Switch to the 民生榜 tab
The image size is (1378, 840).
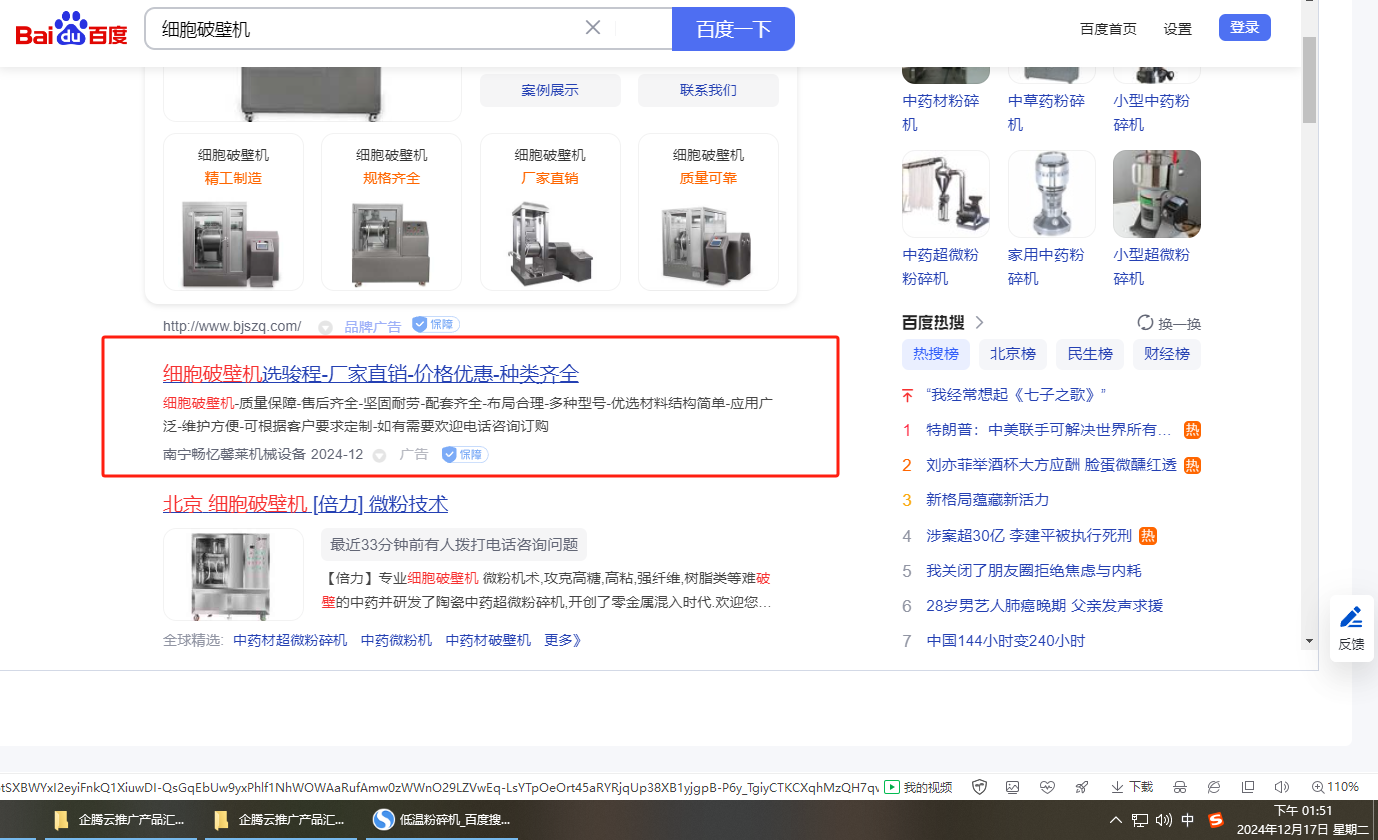coord(1090,354)
